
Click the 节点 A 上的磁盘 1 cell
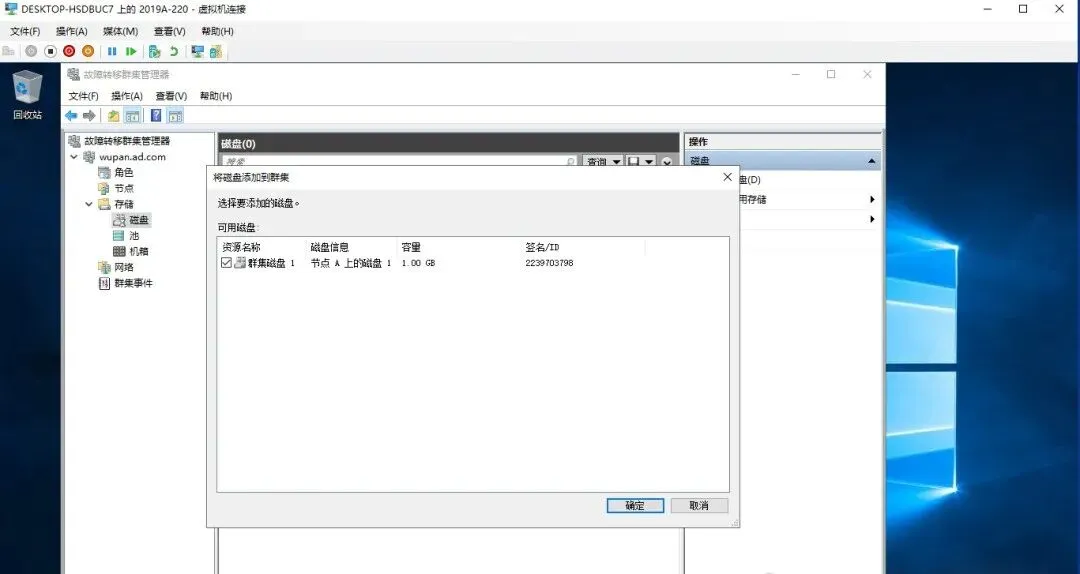pos(351,263)
